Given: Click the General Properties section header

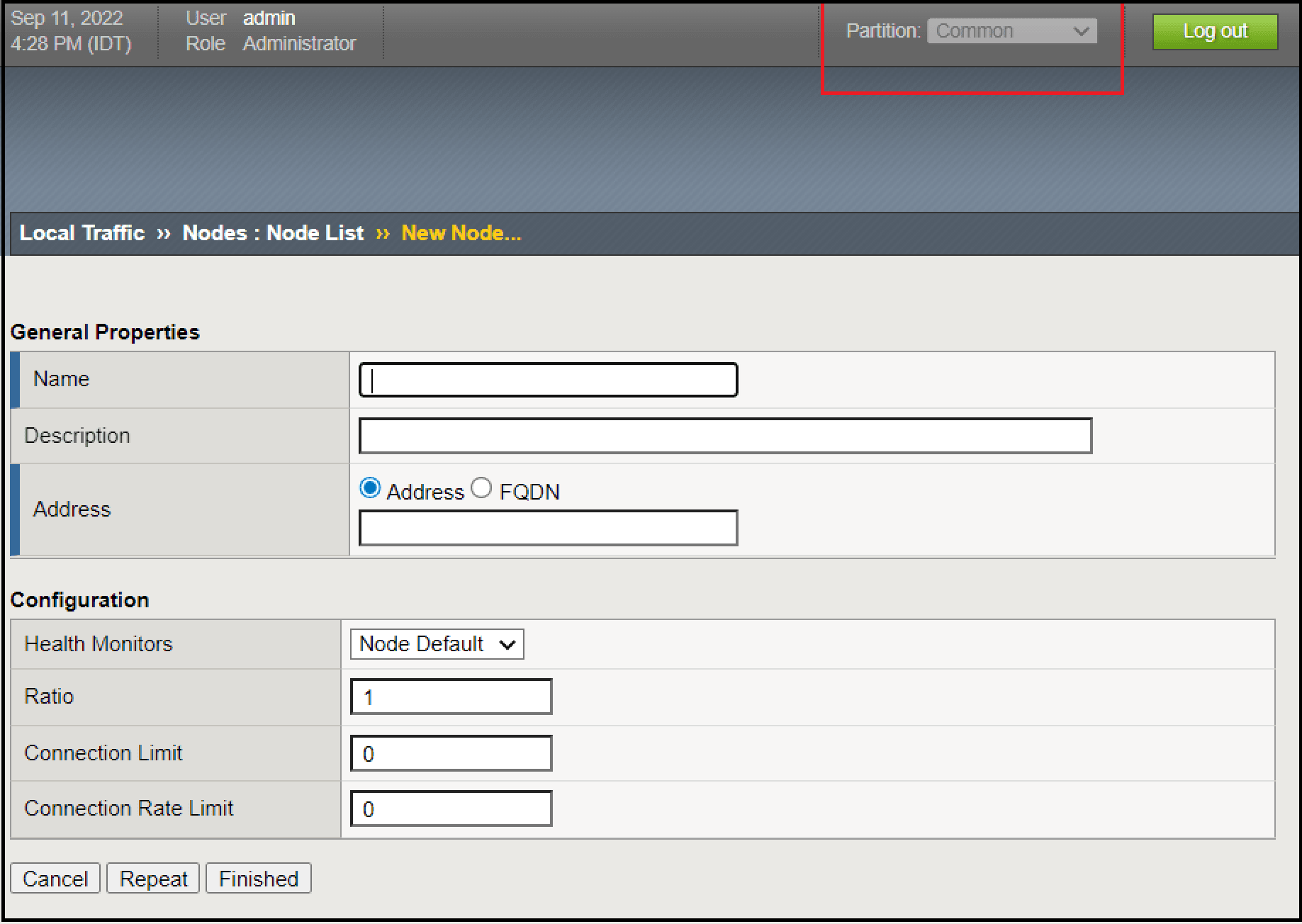Looking at the screenshot, I should [x=105, y=332].
